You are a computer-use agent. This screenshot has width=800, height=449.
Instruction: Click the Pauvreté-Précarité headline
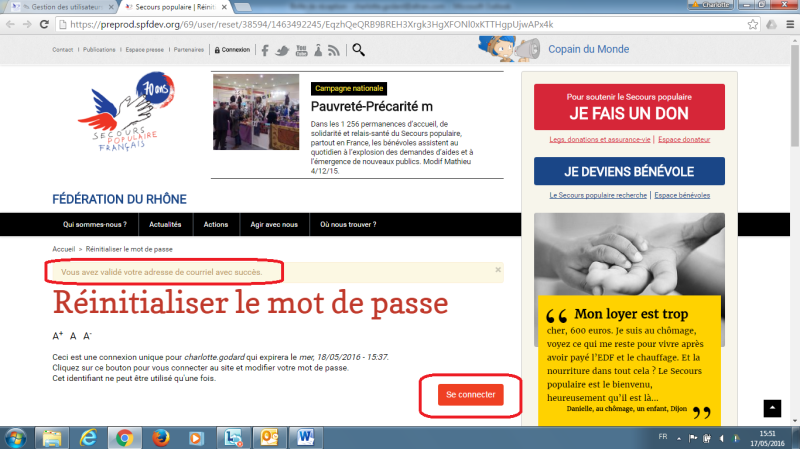coord(371,107)
